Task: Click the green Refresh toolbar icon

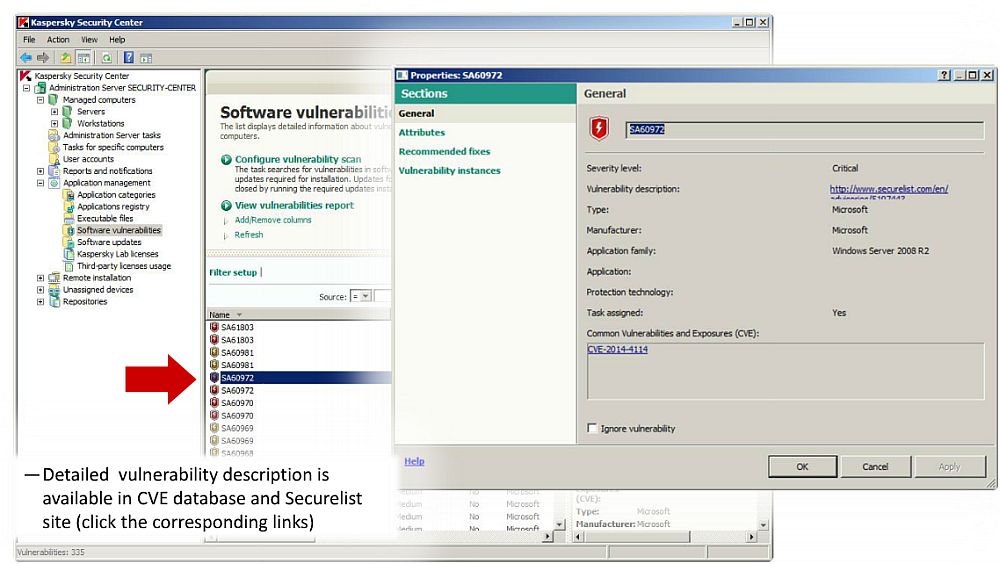Action: (x=107, y=58)
